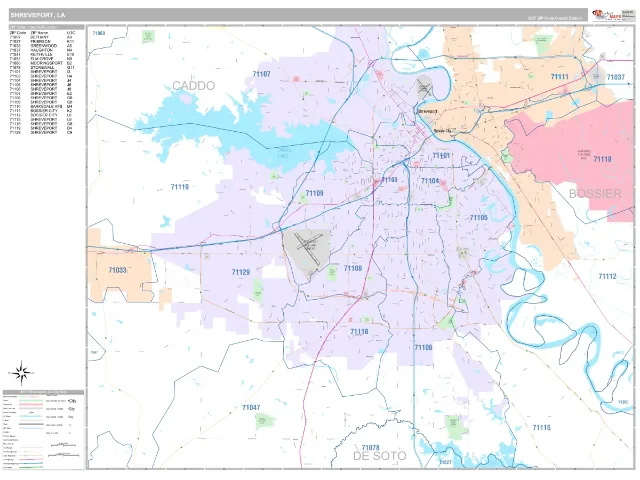Select ZIP label 71037 on the map
The image size is (640, 480).
(x=616, y=77)
